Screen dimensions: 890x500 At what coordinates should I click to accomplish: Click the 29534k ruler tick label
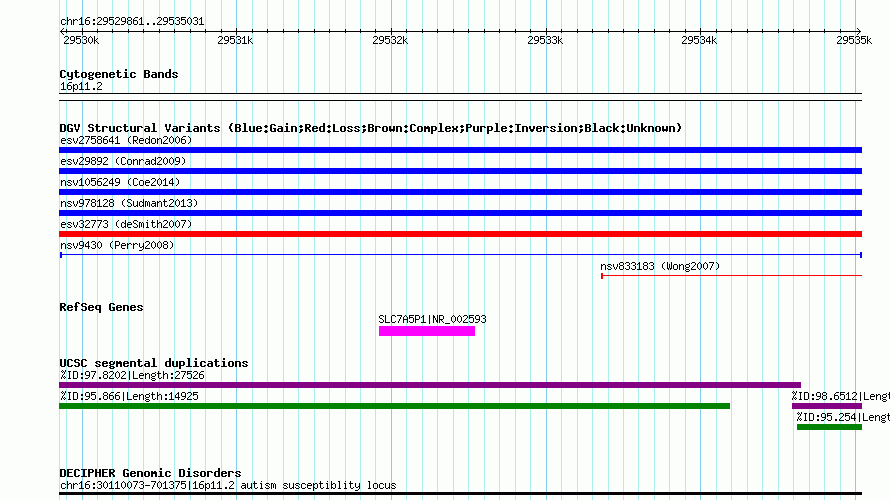pos(699,40)
